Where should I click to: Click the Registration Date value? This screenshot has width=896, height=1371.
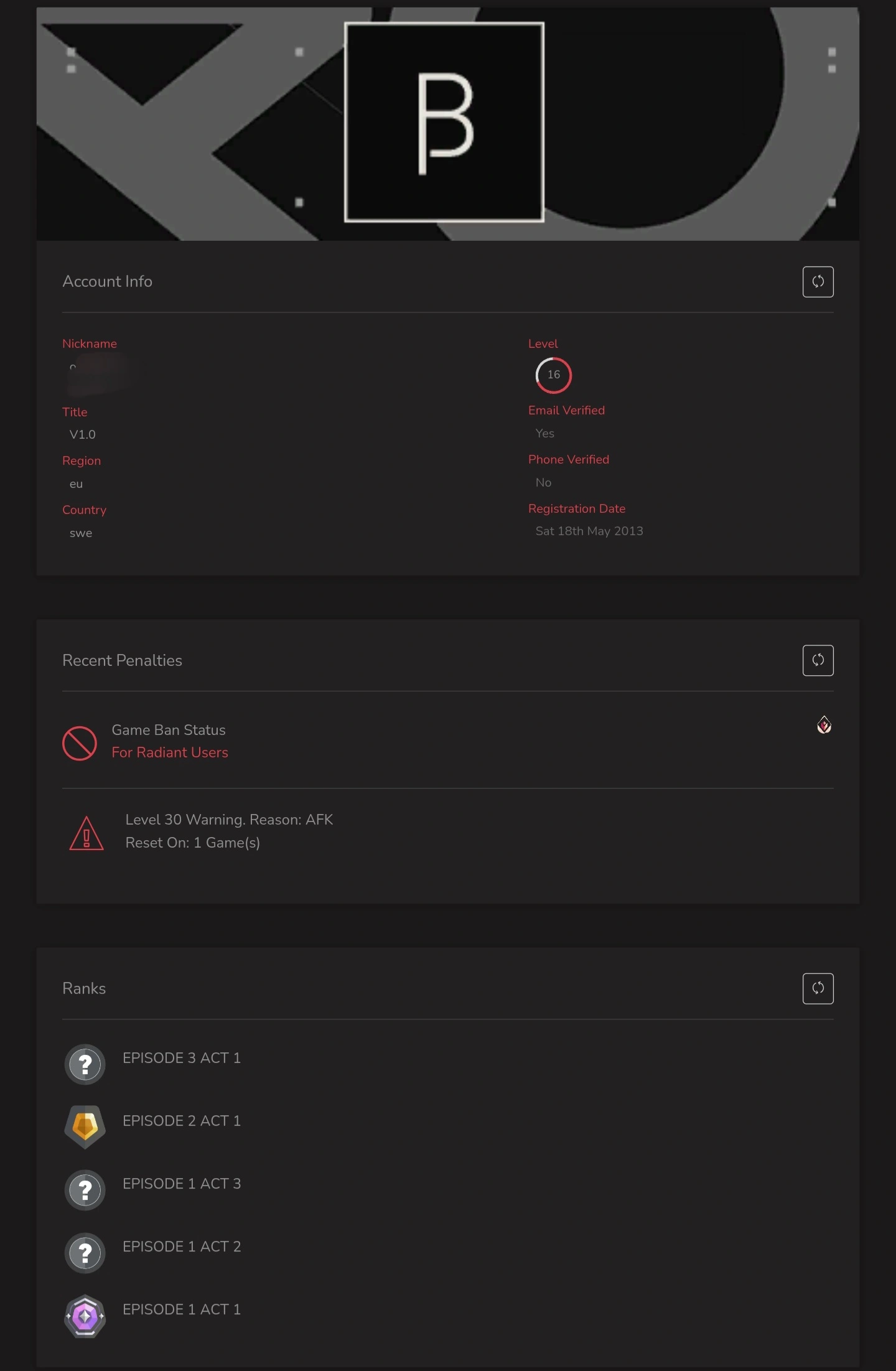589,531
